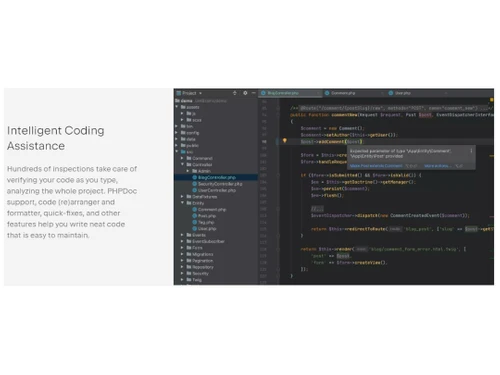
Task: Click the 'Intelligent Coding Assistance' heading
Action: point(56,138)
